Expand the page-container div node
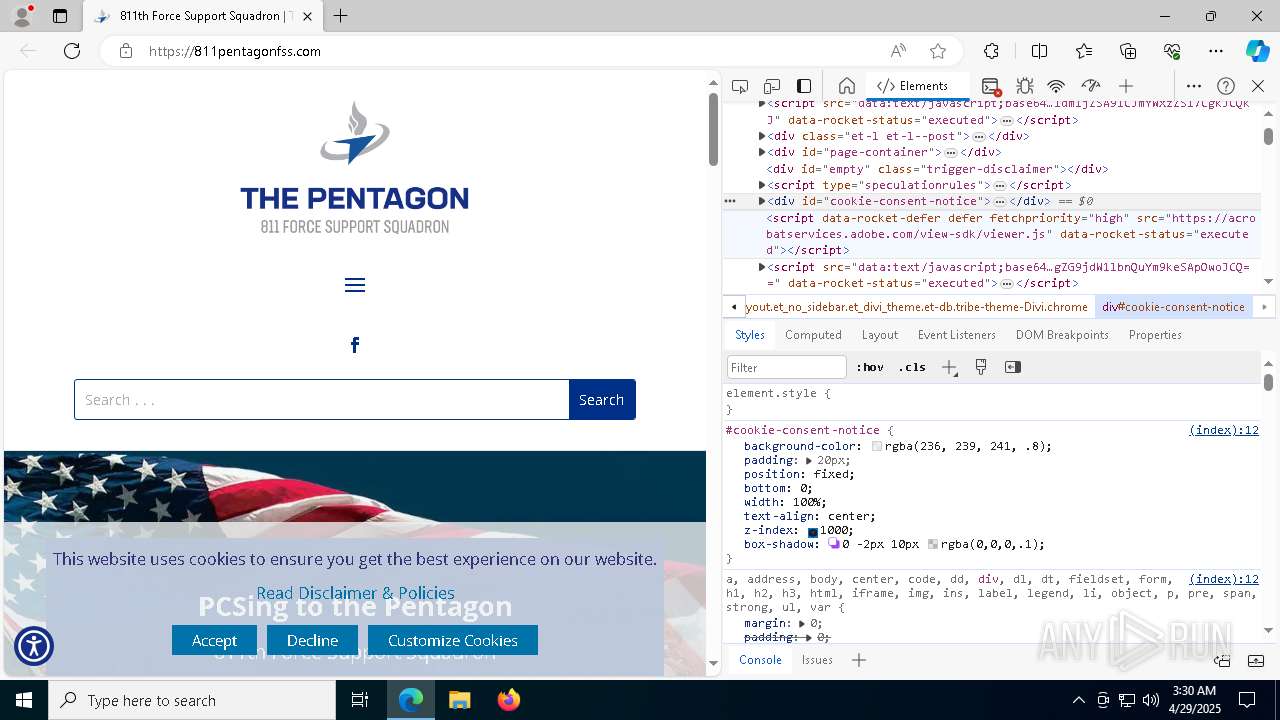Screen dimensions: 1280x720 [762, 152]
